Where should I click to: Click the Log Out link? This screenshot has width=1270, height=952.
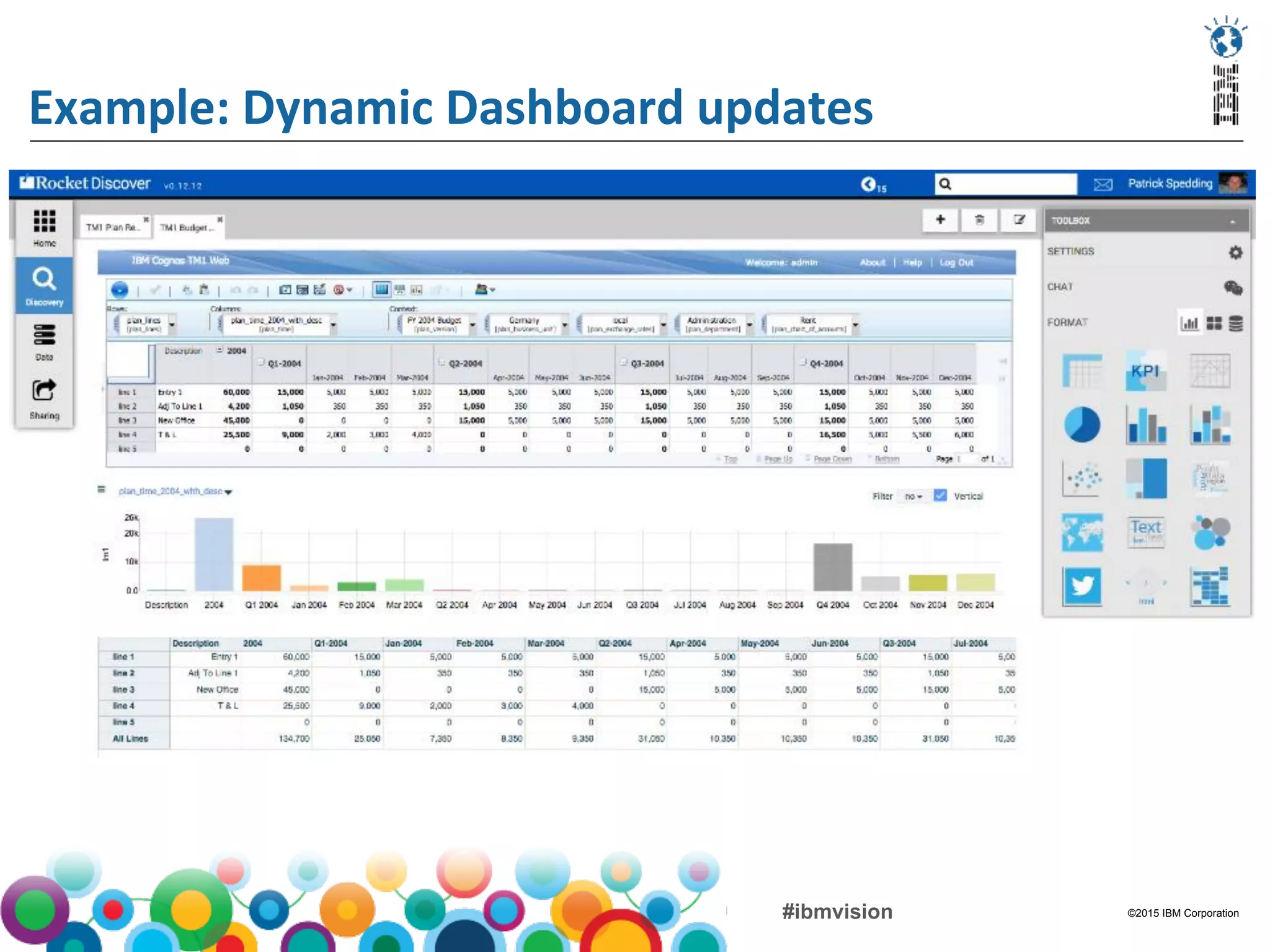[x=956, y=262]
